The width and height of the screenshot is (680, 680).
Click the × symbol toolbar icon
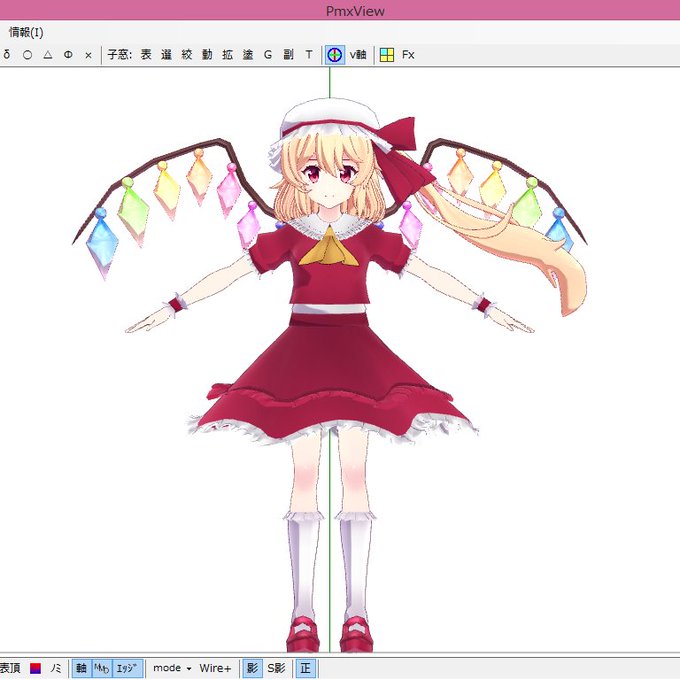coord(88,55)
